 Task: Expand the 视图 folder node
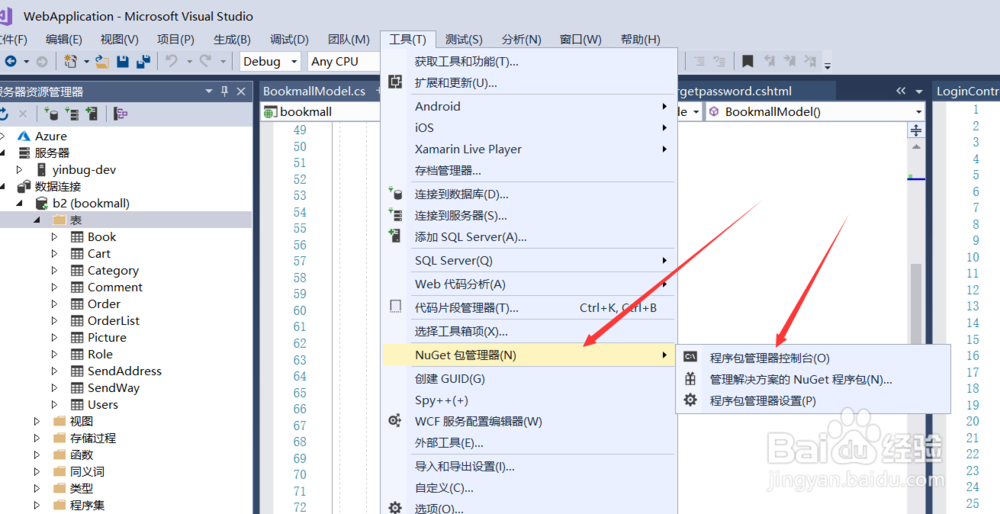(36, 421)
